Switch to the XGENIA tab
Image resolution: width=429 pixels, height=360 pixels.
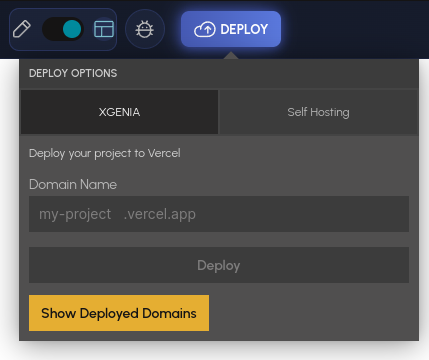119,112
